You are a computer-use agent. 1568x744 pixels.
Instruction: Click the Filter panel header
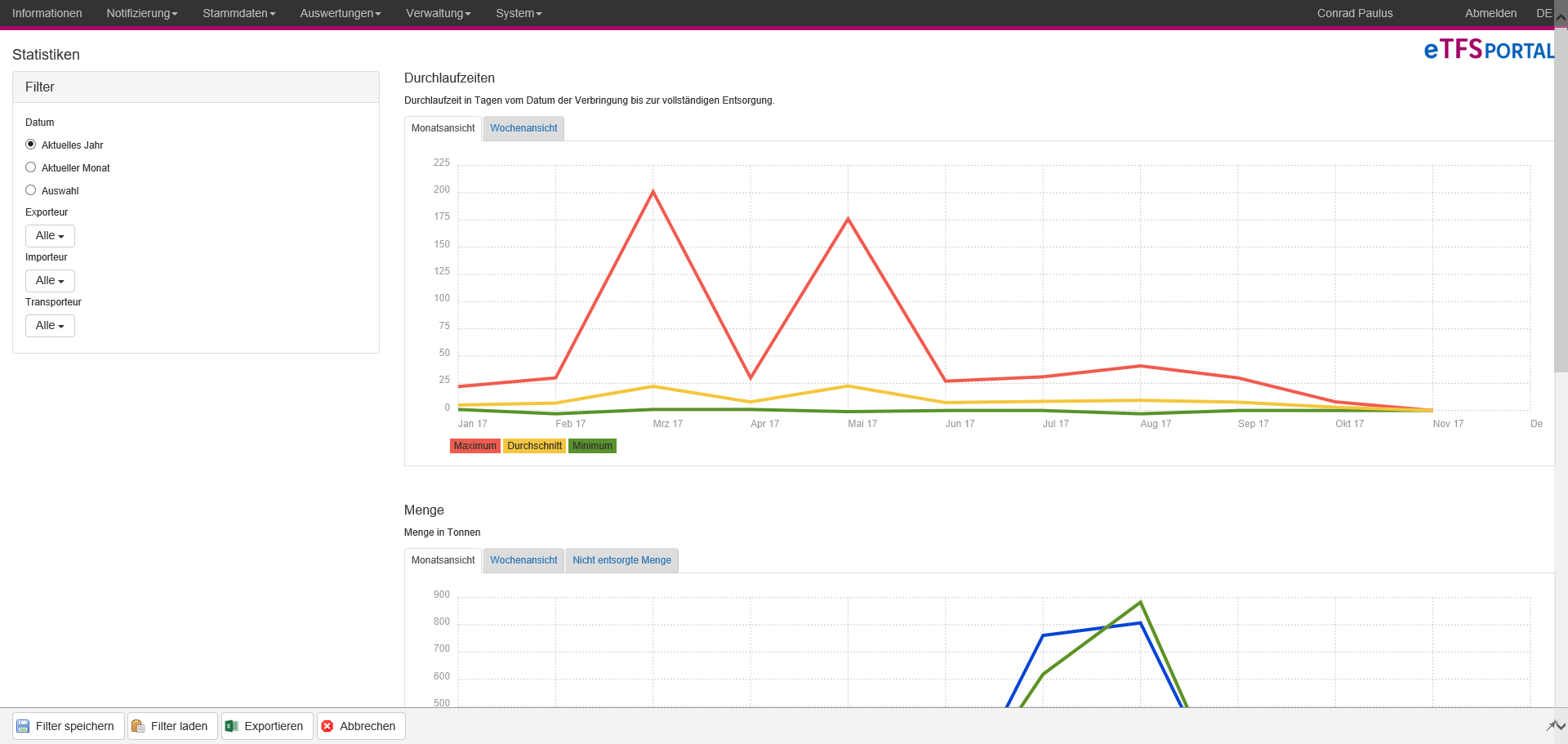[x=196, y=87]
